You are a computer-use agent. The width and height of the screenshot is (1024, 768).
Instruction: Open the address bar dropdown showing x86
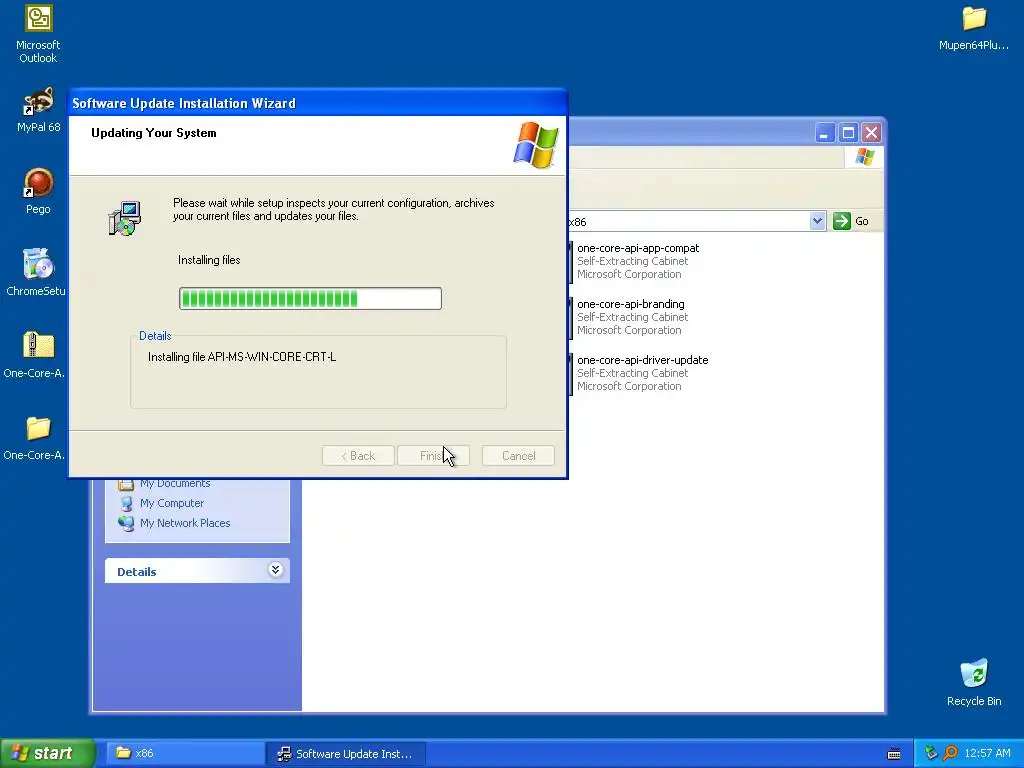[817, 221]
